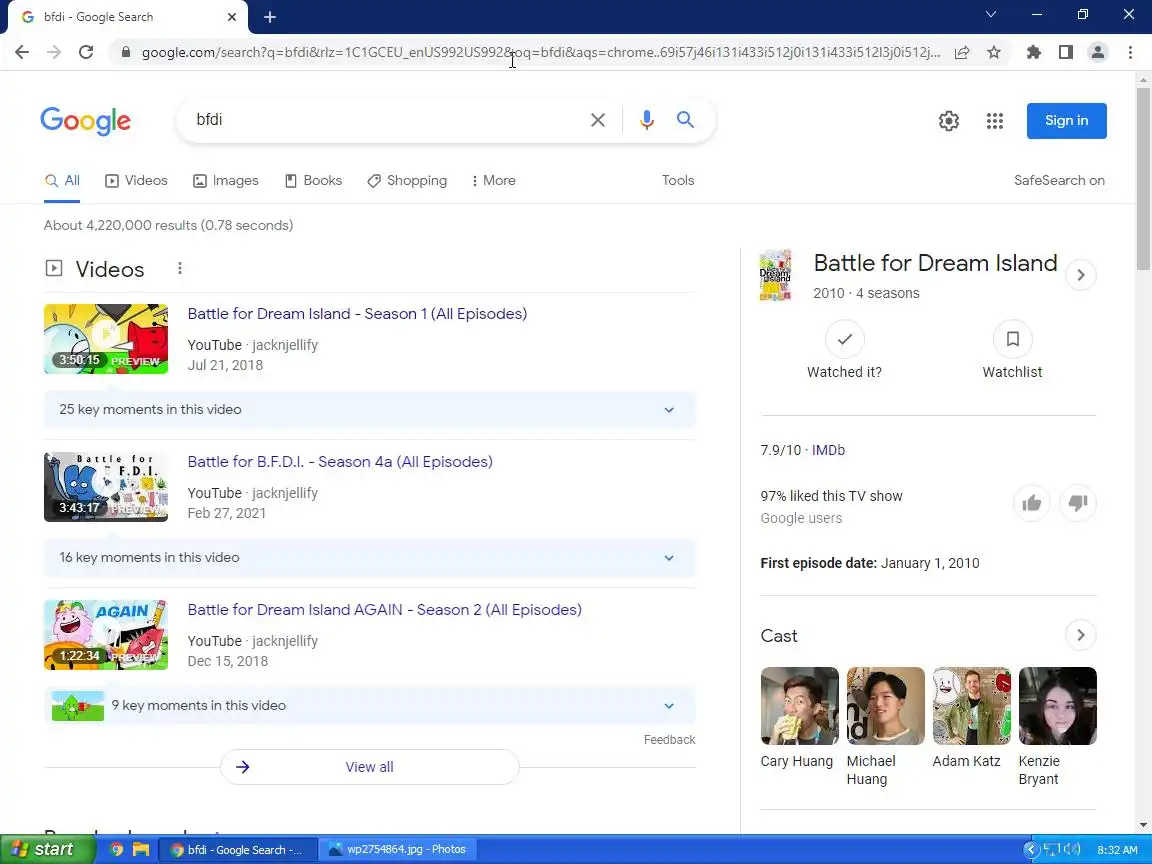1152x864 pixels.
Task: Expand 25 key moments in this video
Action: pos(370,409)
